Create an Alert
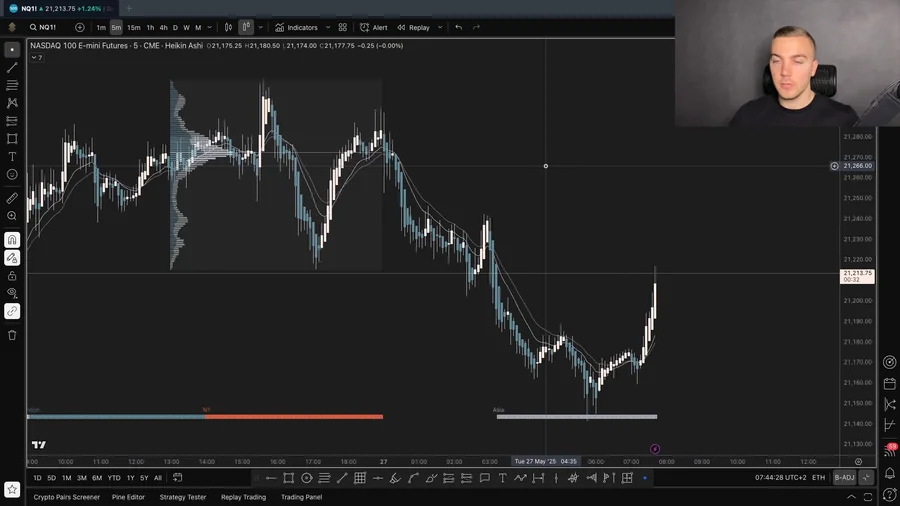 coord(374,28)
